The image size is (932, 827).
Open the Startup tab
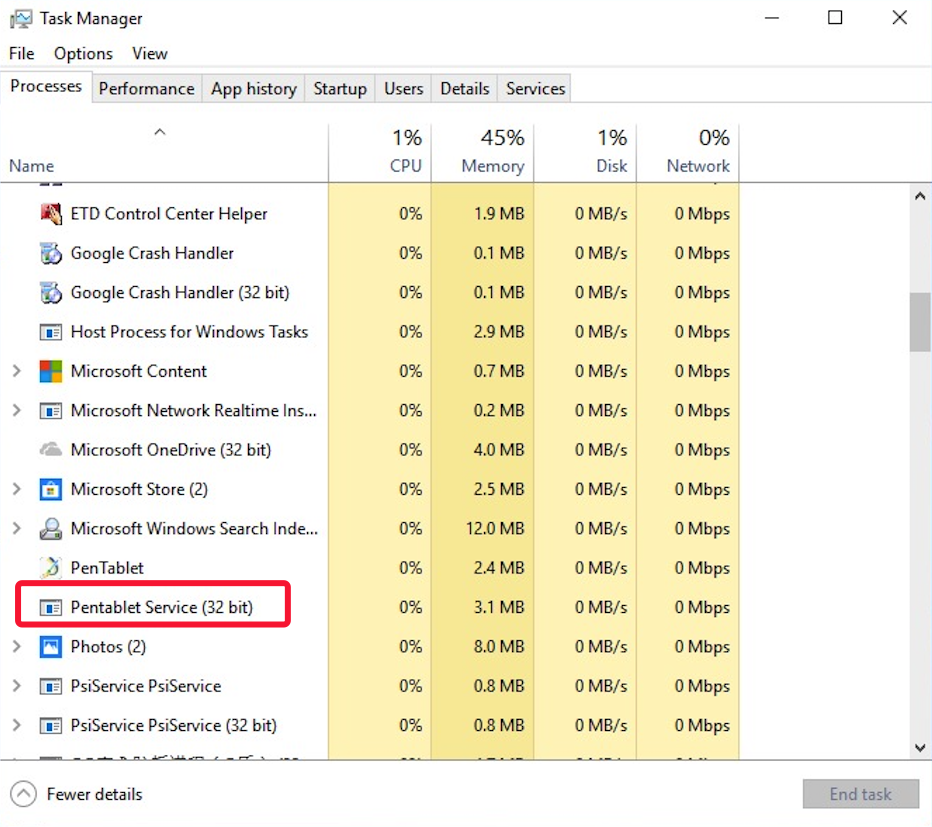(x=340, y=89)
